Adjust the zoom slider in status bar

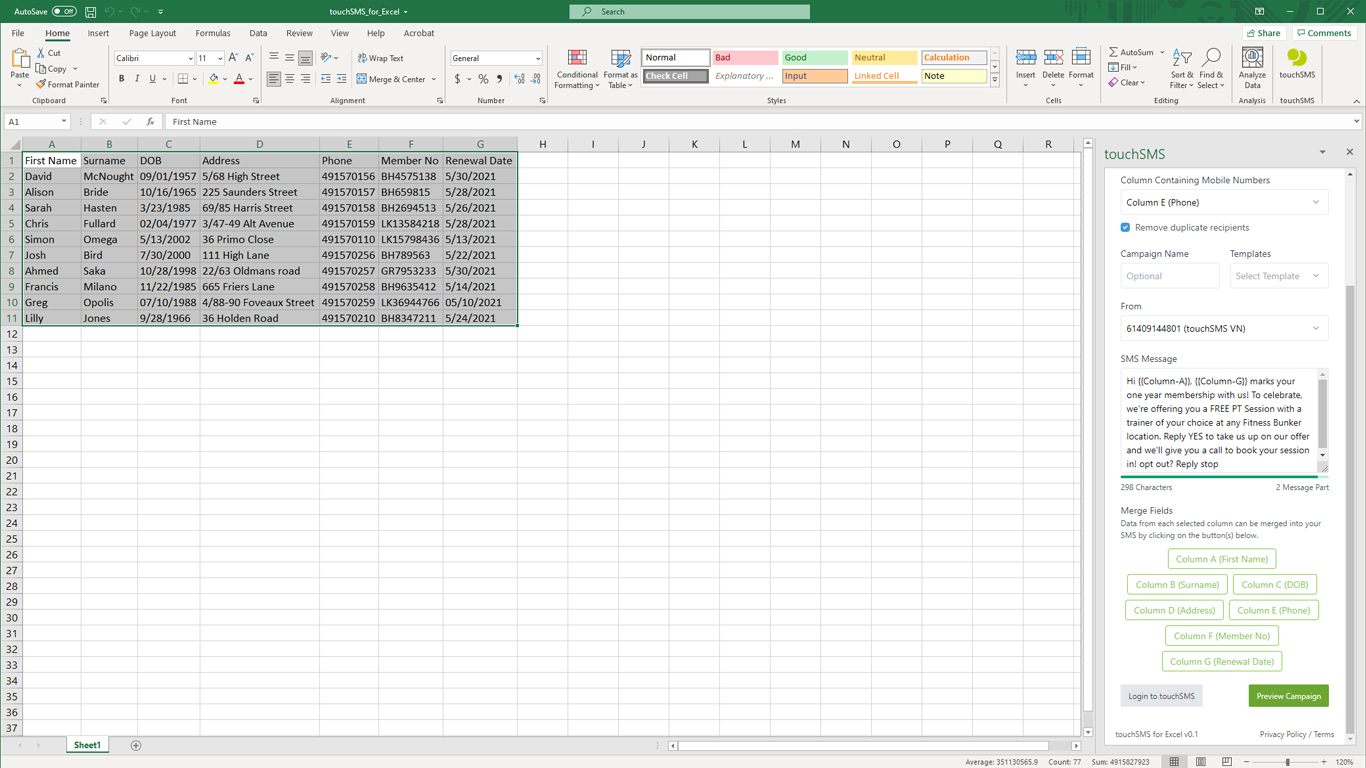click(x=1287, y=762)
